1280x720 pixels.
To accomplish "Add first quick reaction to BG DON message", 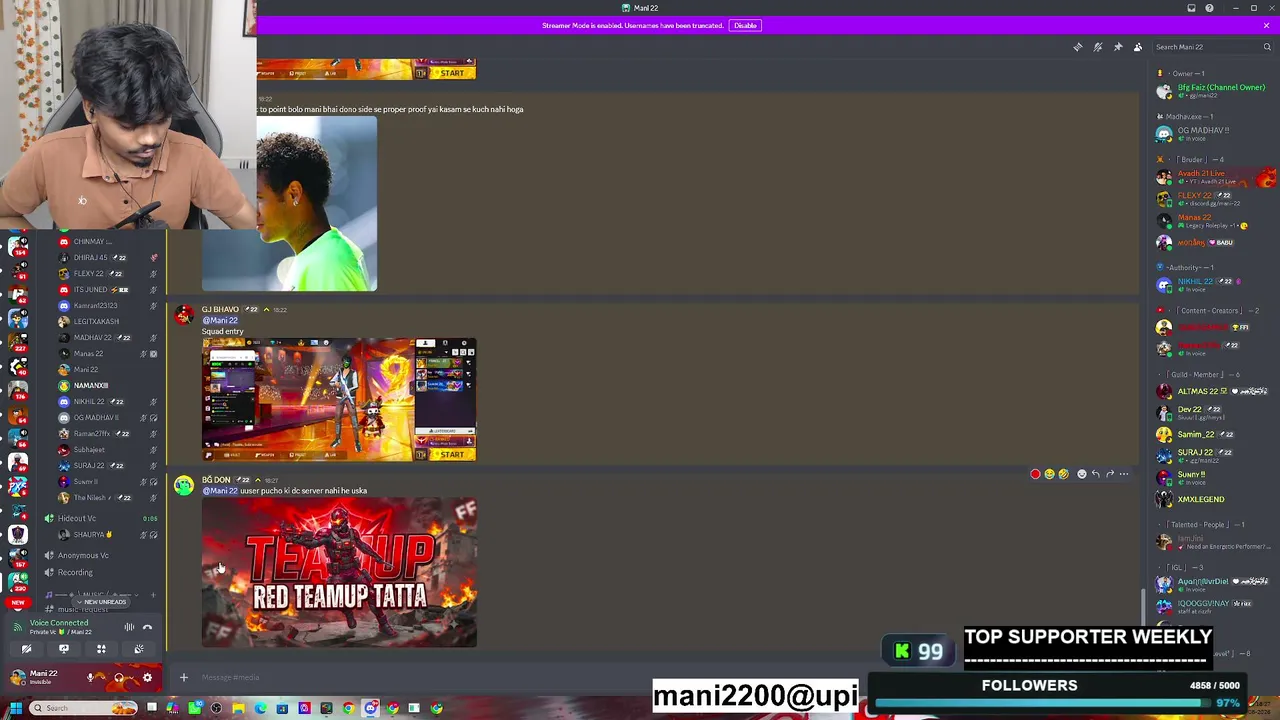I will click(x=1035, y=474).
